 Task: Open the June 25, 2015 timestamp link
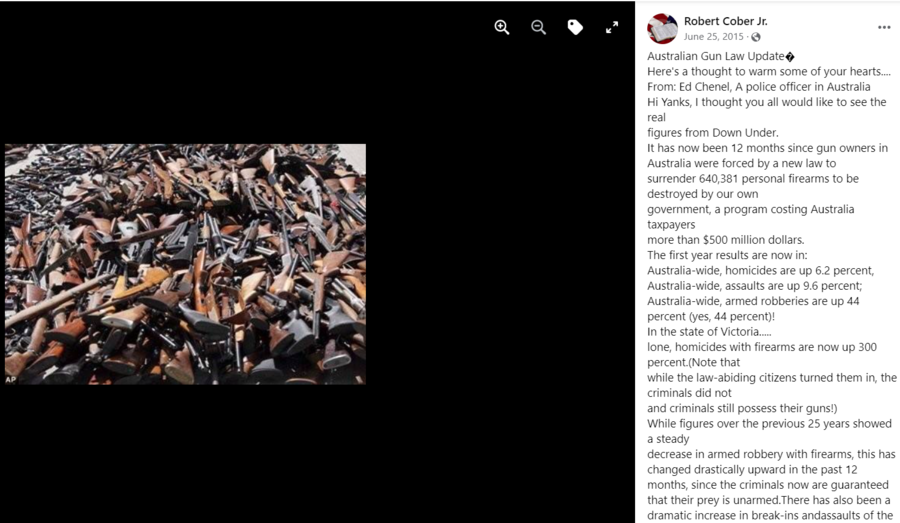pyautogui.click(x=713, y=37)
